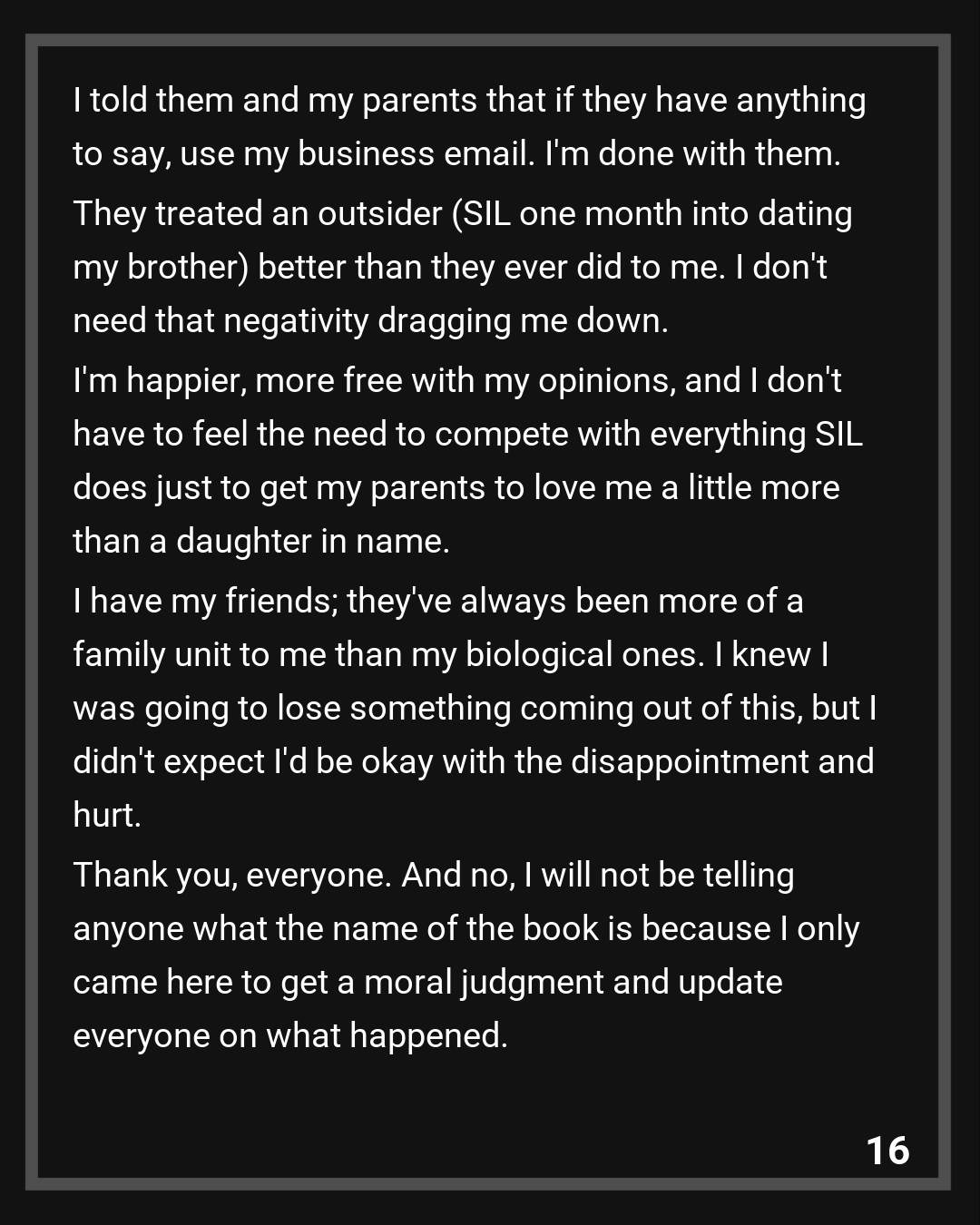This screenshot has height=1225, width=980.
Task: Click the text "Thank you, everyone."
Action: pos(232,876)
